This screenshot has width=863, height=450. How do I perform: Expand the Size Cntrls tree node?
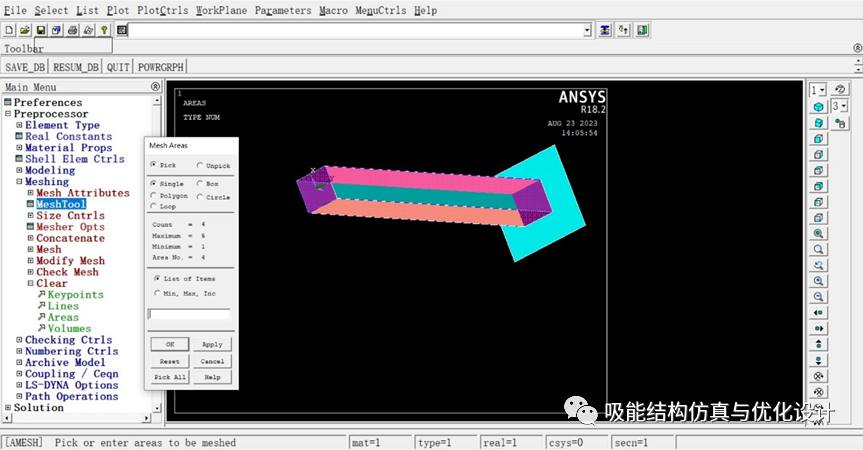click(31, 215)
